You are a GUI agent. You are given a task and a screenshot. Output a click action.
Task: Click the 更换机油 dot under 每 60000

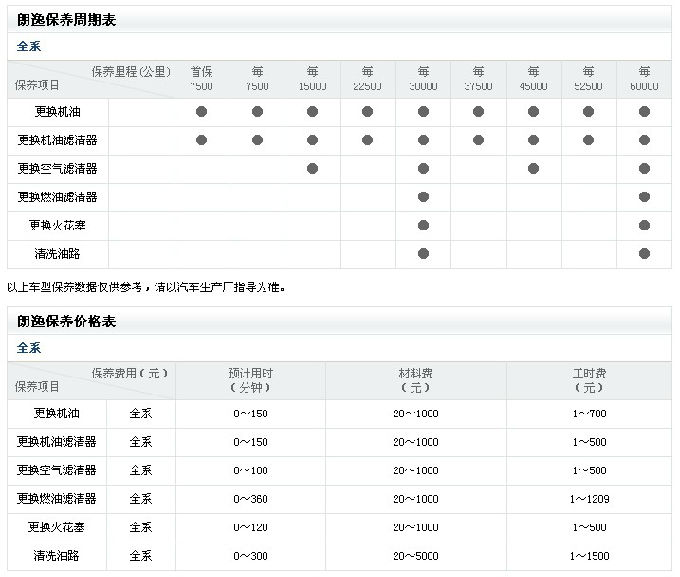(x=644, y=111)
